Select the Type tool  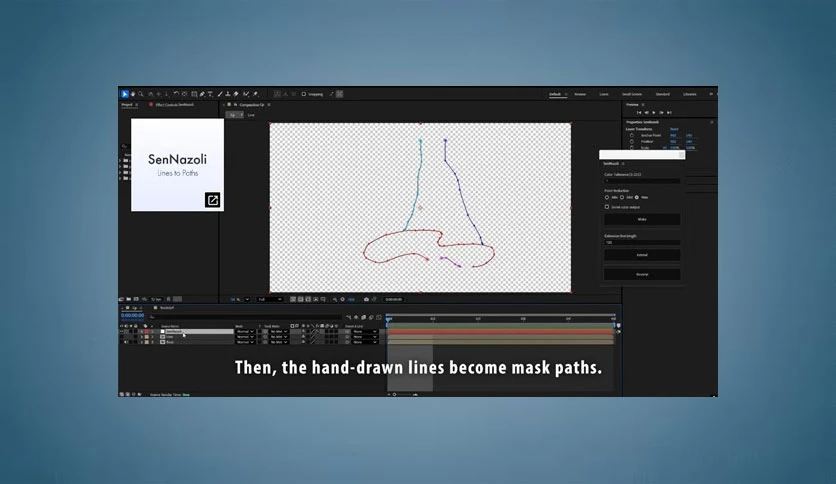click(x=210, y=94)
